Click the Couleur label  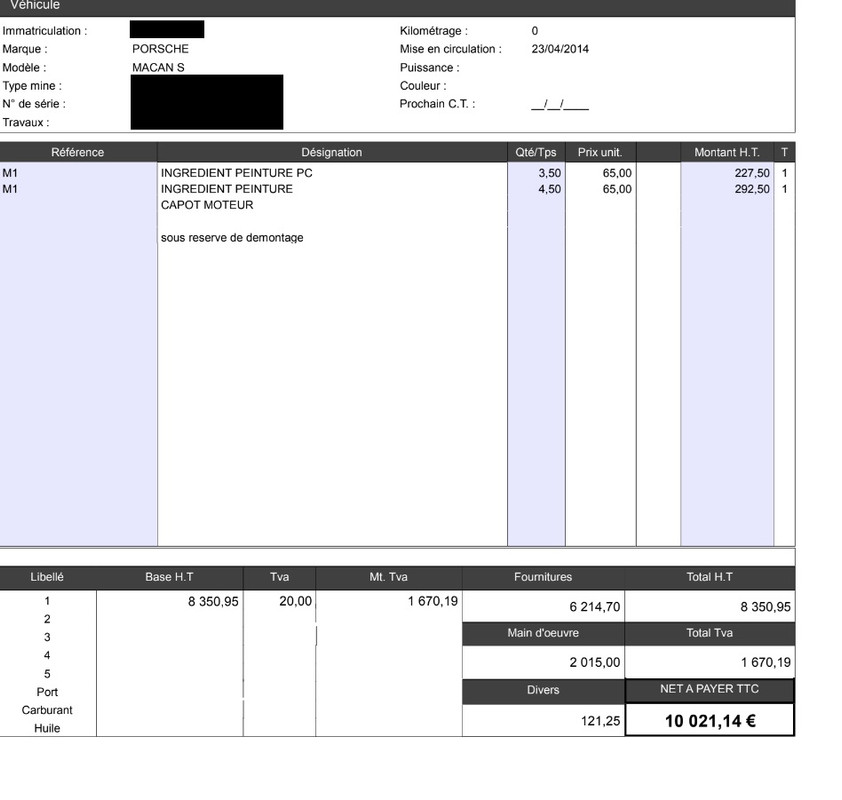pos(423,86)
